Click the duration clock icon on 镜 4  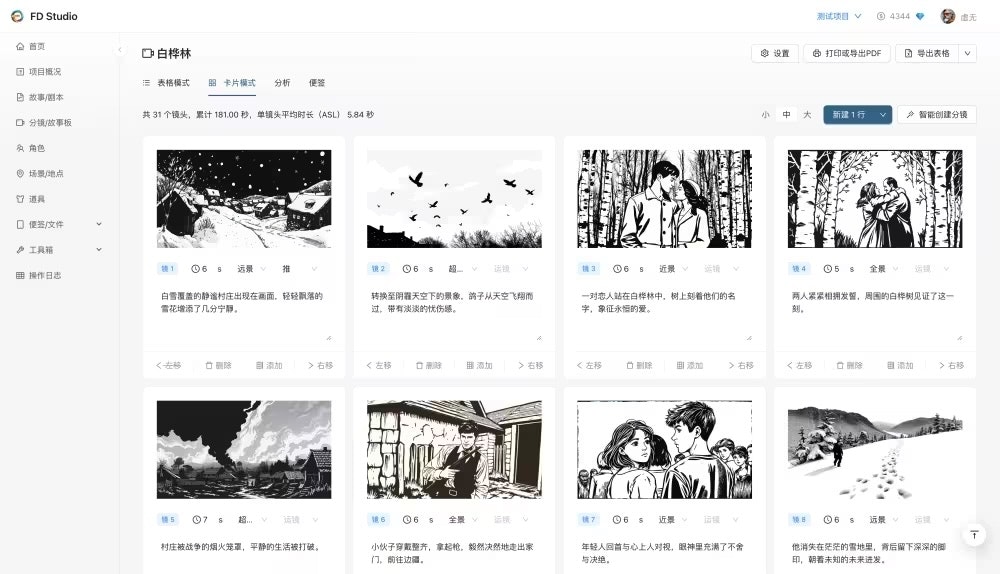click(x=827, y=269)
